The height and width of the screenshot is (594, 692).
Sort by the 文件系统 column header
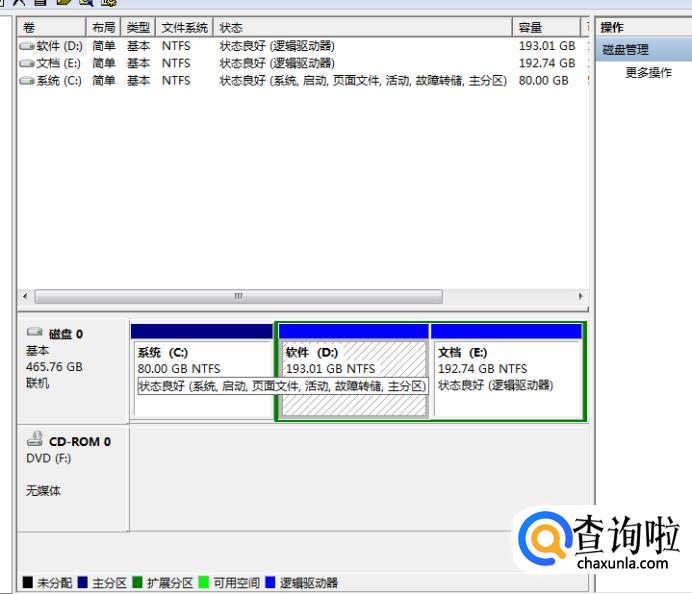coord(184,27)
